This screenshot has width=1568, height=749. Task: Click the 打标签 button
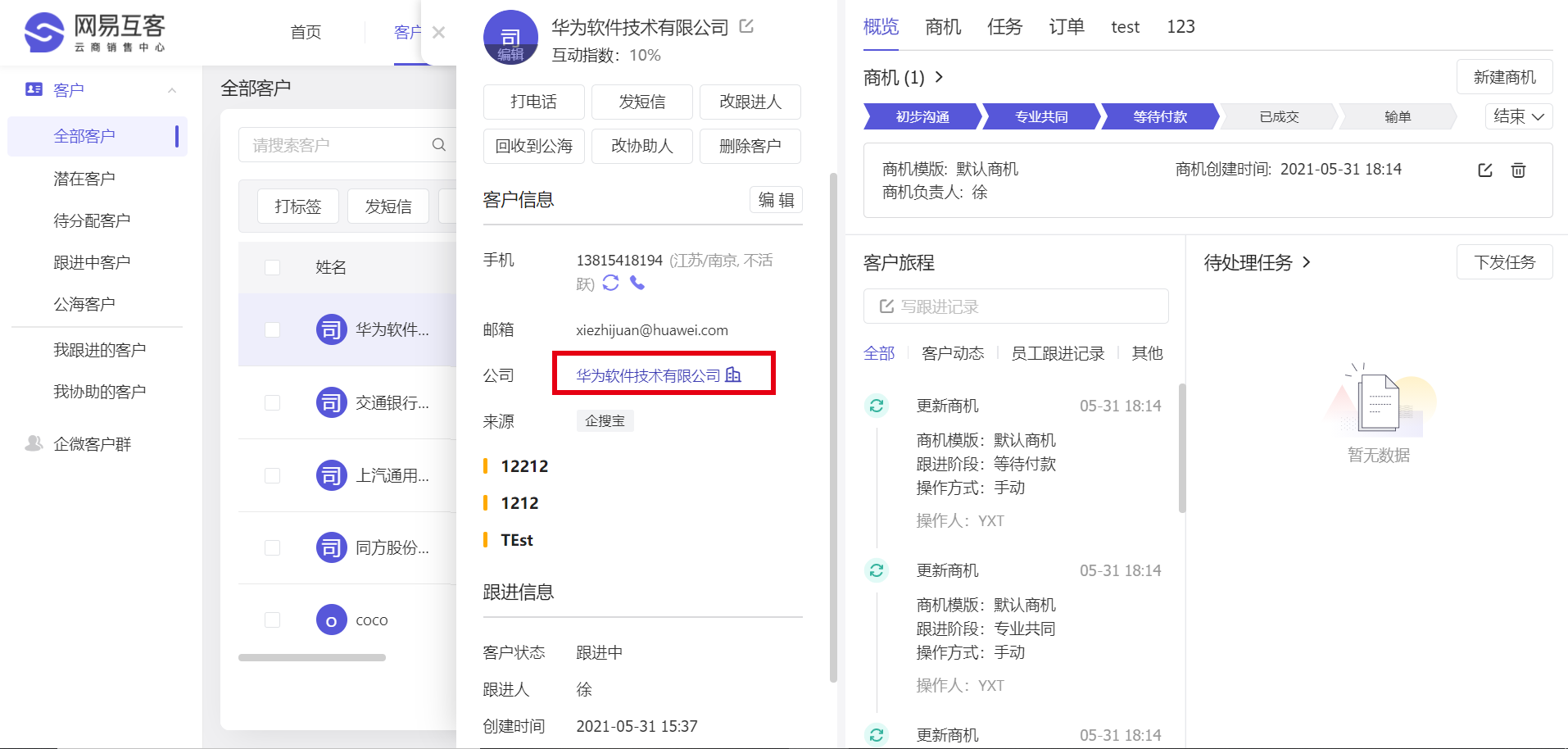[x=298, y=206]
